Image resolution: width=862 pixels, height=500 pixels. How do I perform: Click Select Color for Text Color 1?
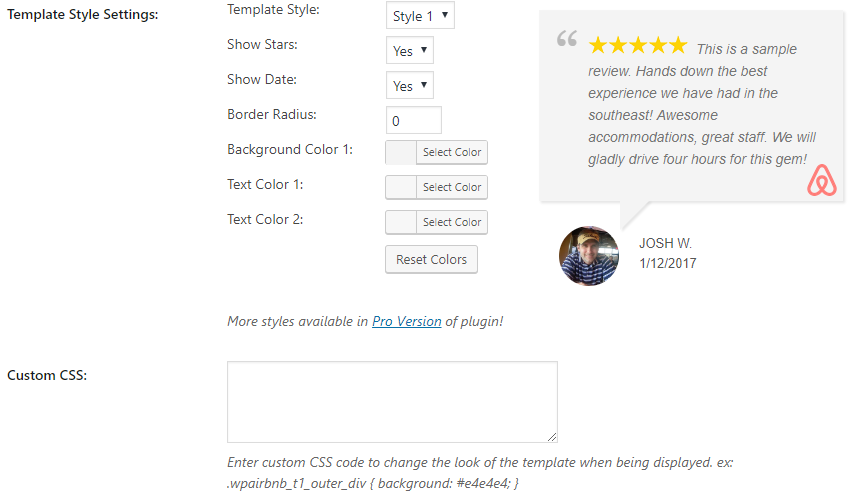tap(452, 187)
